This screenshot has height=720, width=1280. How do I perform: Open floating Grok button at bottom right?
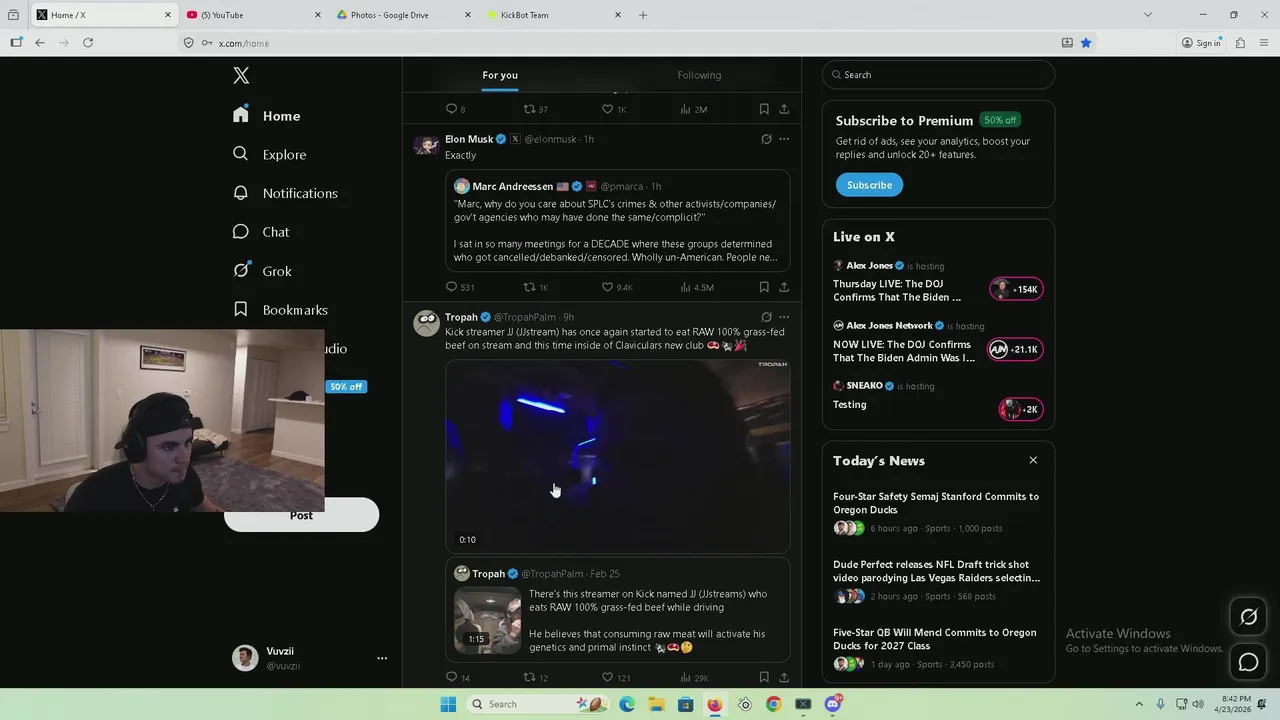tap(1248, 617)
